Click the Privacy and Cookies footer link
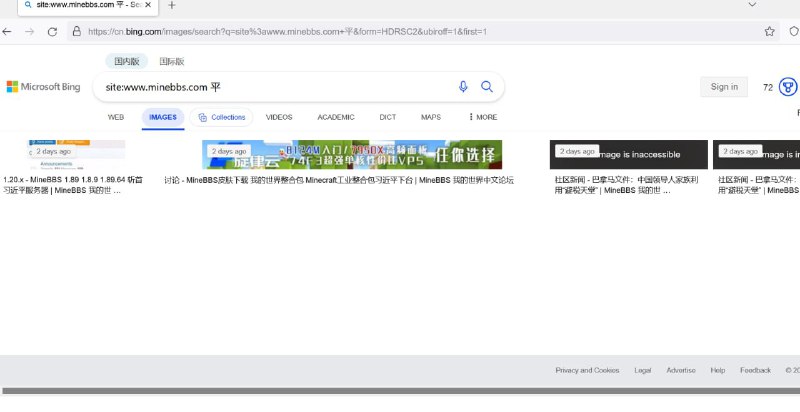The width and height of the screenshot is (800, 412). (x=587, y=370)
